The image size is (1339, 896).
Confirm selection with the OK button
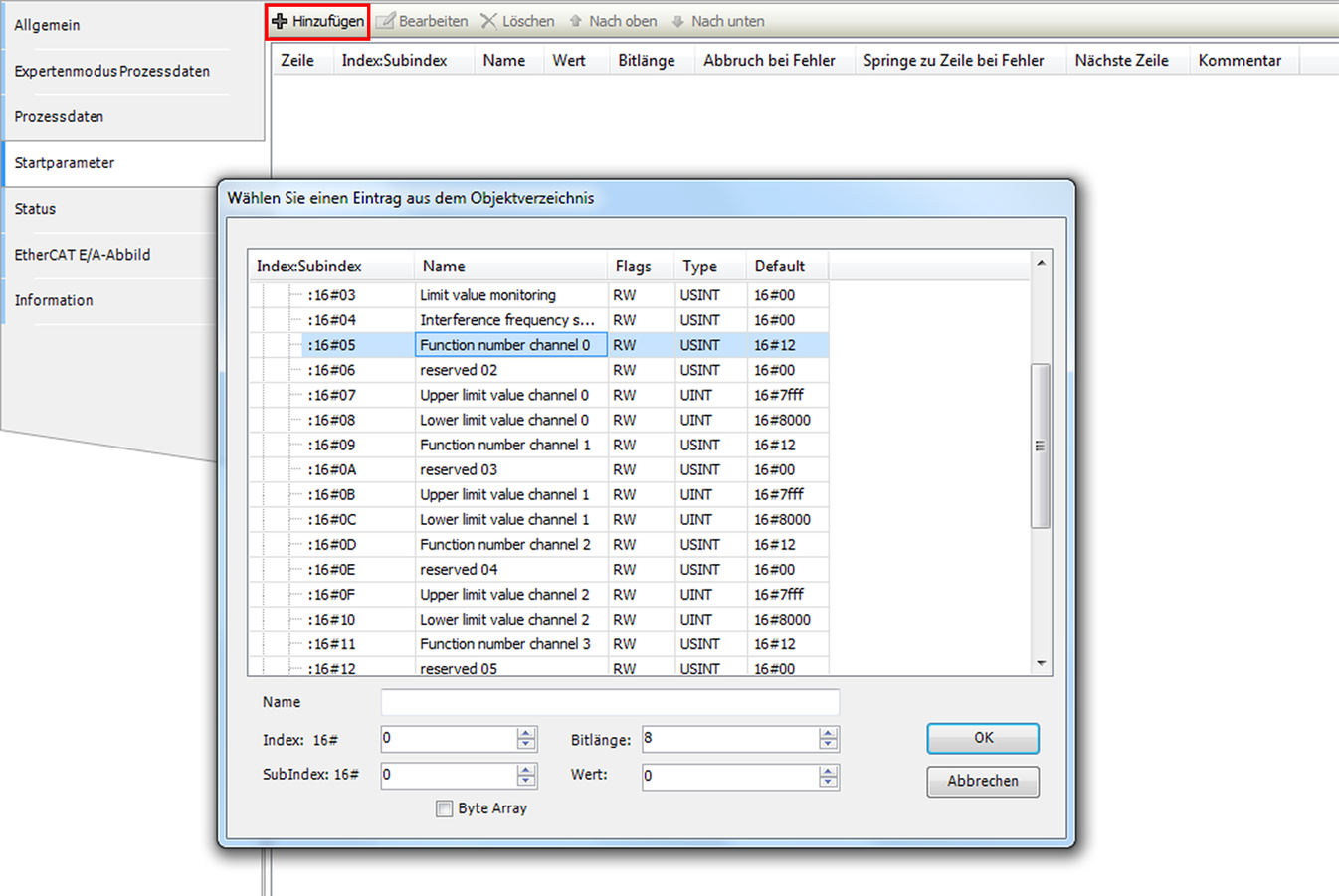tap(983, 738)
